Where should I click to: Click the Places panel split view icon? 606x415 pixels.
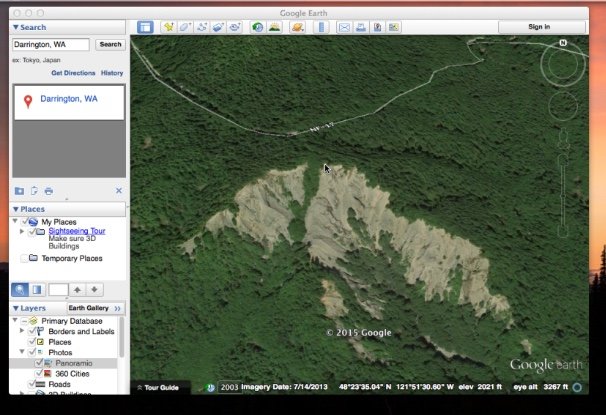pyautogui.click(x=37, y=289)
